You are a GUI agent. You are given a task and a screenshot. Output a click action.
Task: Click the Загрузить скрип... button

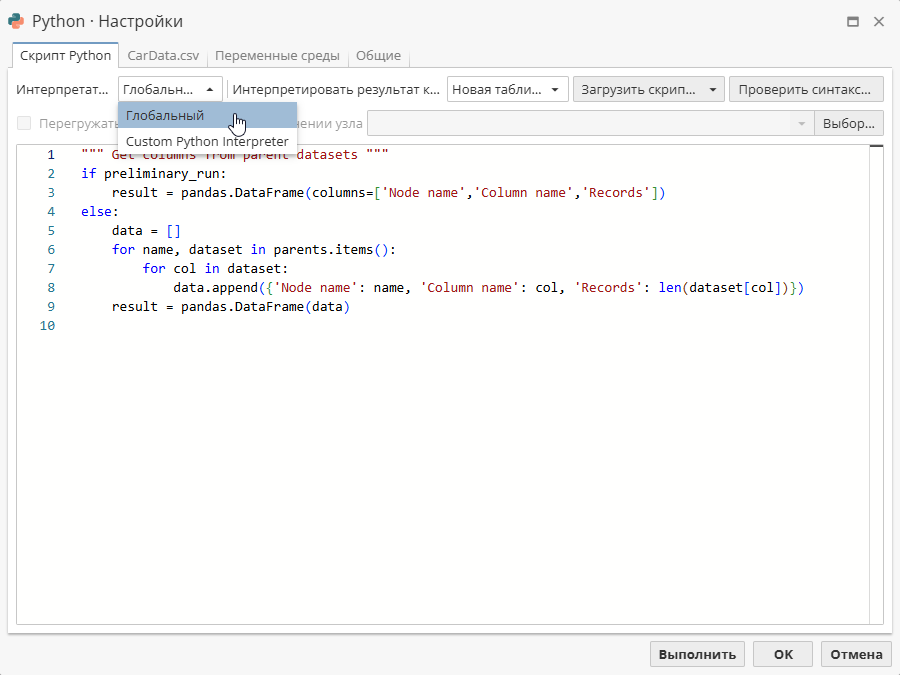638,90
